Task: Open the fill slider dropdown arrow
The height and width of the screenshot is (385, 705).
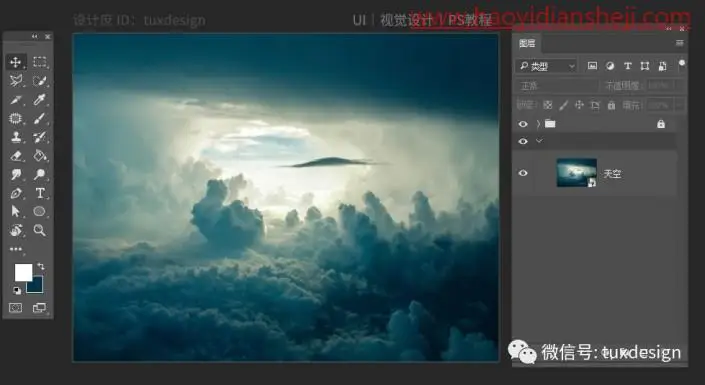Action: pyautogui.click(x=680, y=105)
